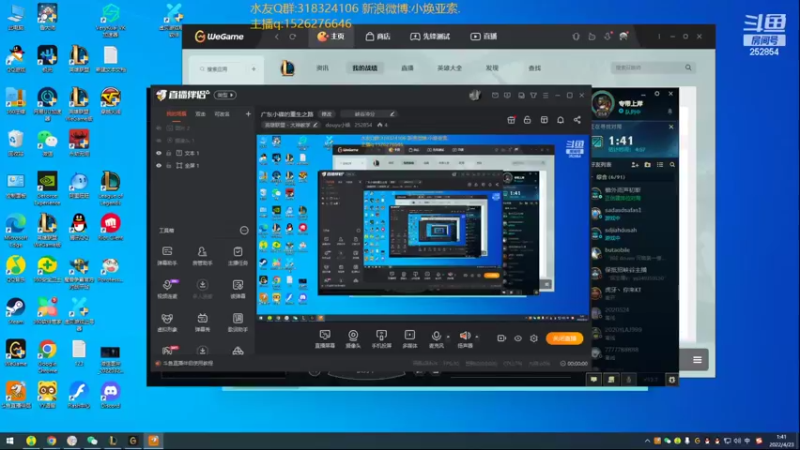Switch to the second scene tab
Screen dimensions: 800x450
coord(201,114)
